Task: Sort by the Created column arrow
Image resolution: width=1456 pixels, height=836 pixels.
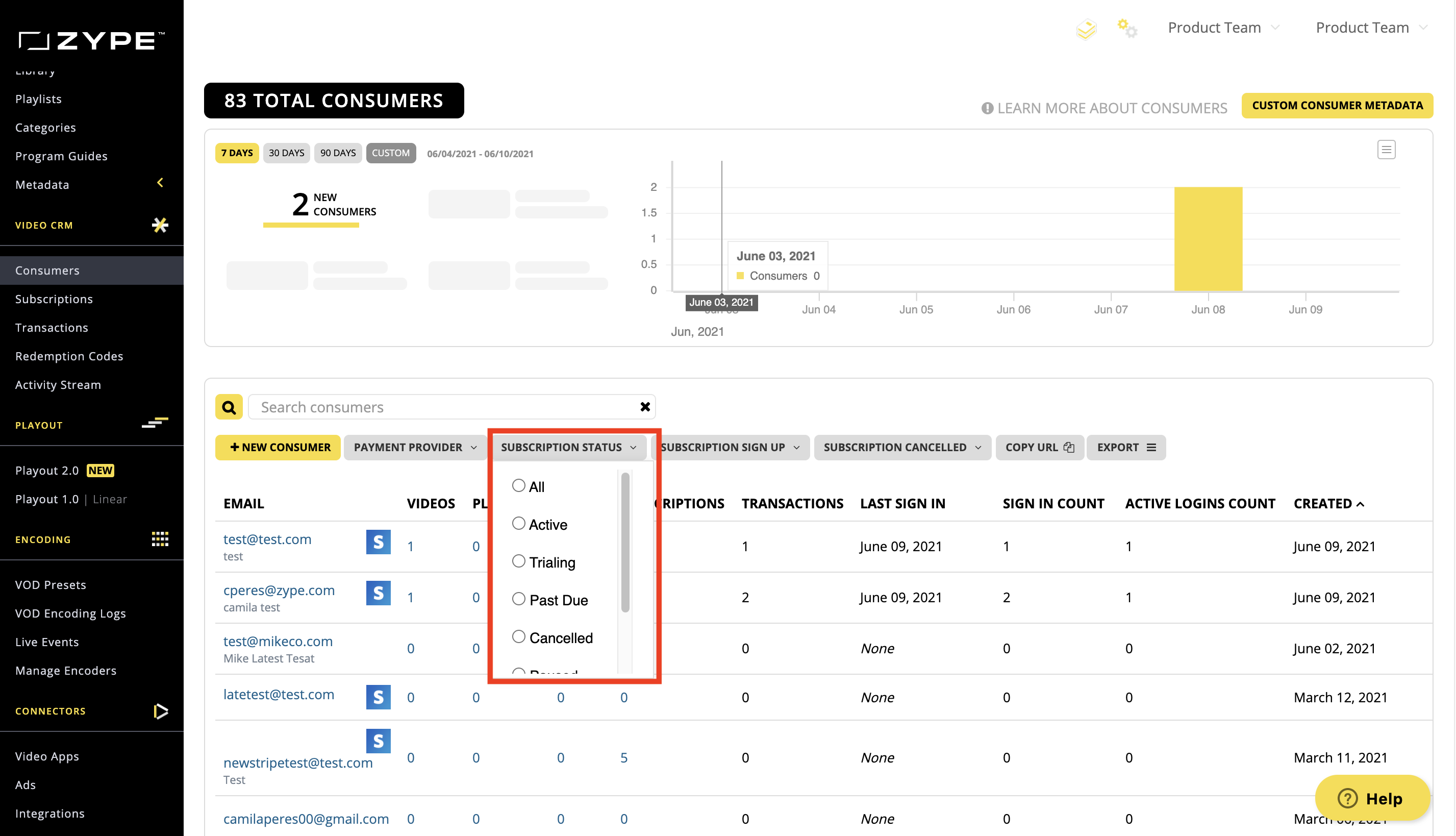Action: click(1360, 505)
